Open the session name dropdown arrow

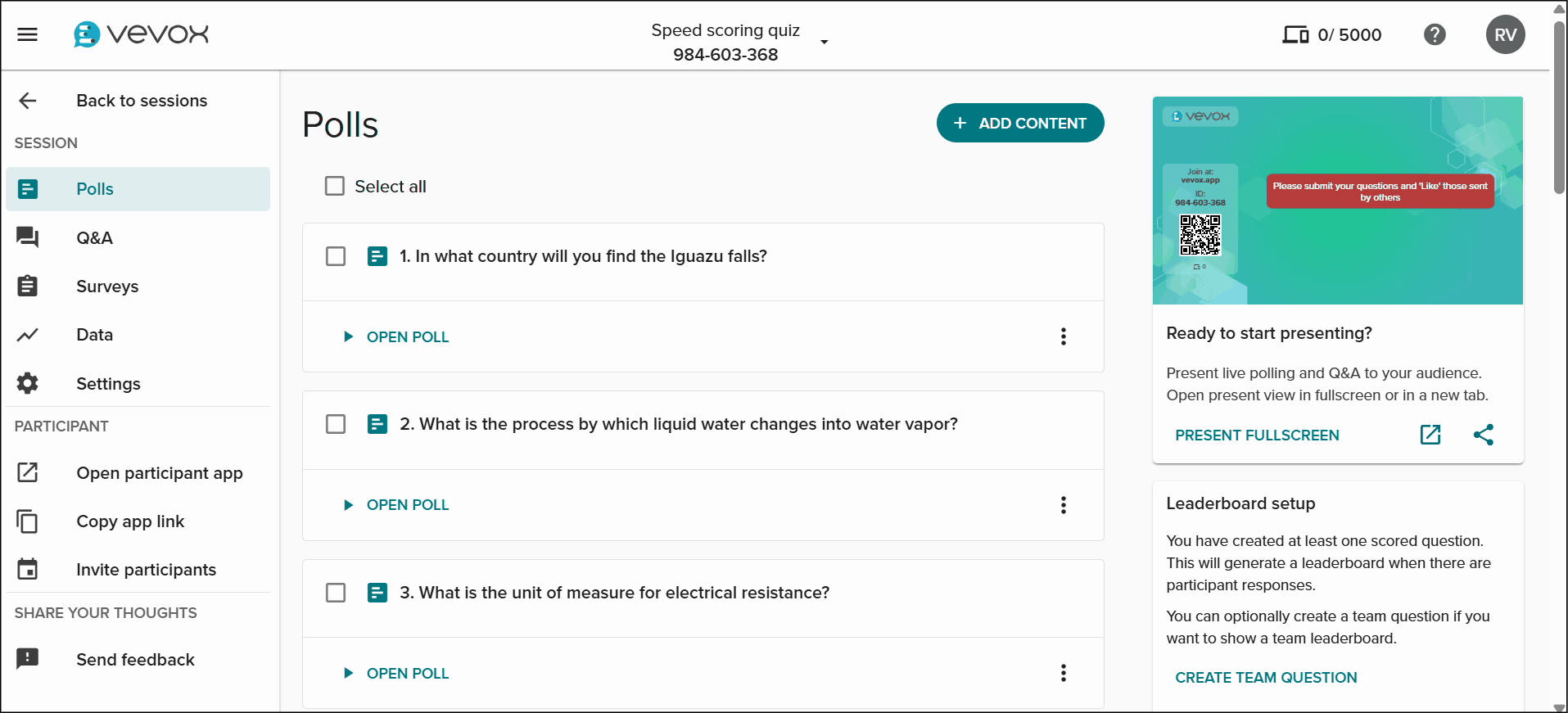824,42
